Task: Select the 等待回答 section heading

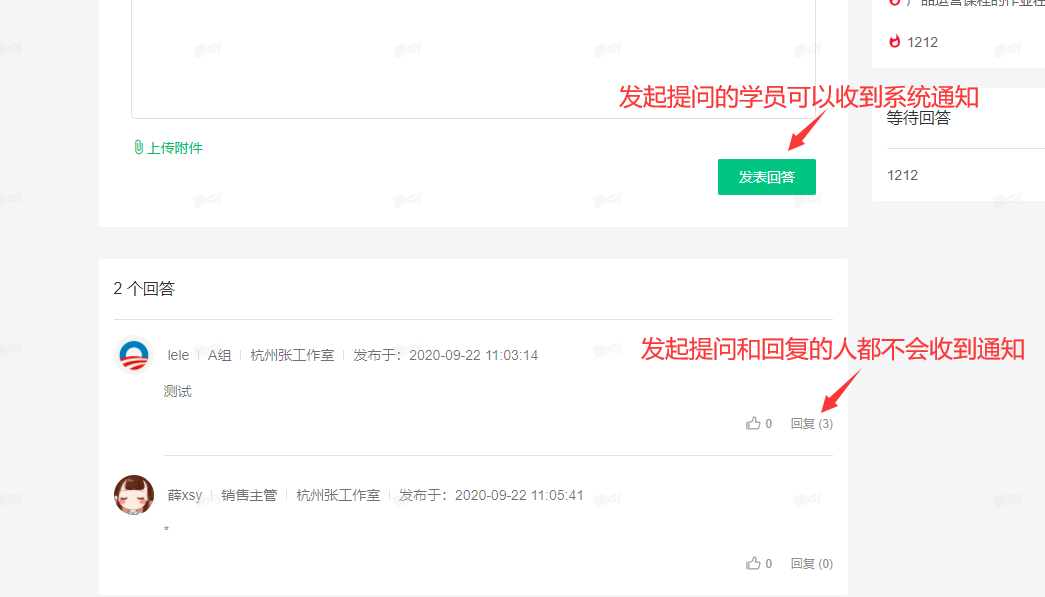Action: (x=918, y=118)
